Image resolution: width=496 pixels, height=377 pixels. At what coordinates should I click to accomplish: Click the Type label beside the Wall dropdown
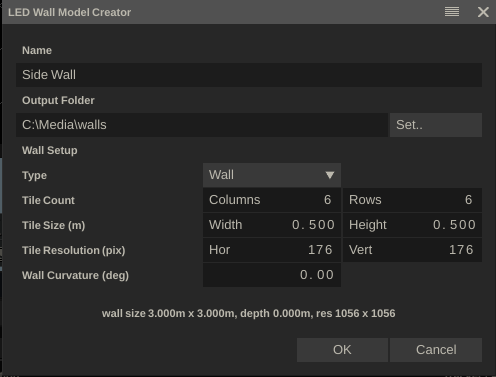click(x=34, y=175)
